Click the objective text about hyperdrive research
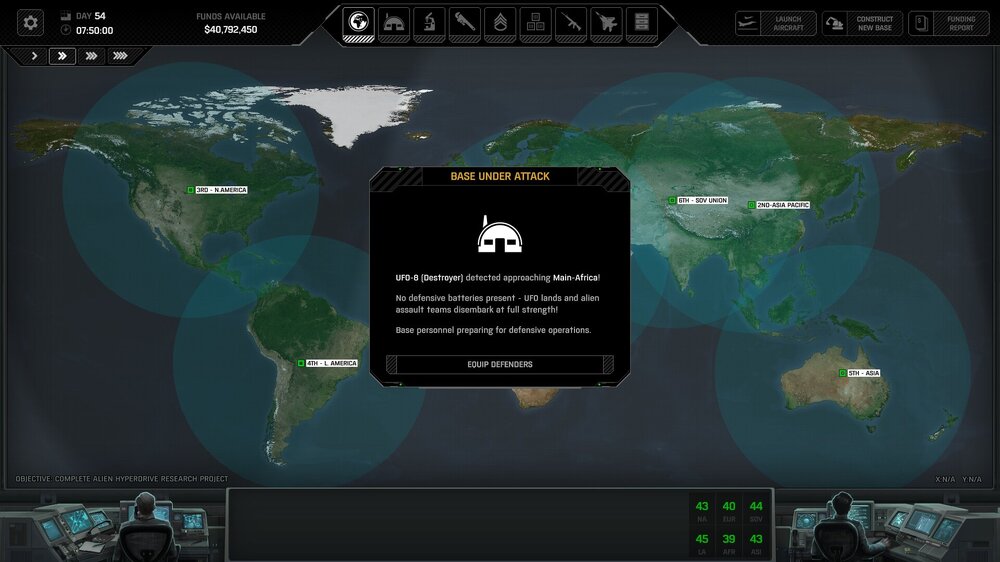1000x562 pixels. [122, 478]
